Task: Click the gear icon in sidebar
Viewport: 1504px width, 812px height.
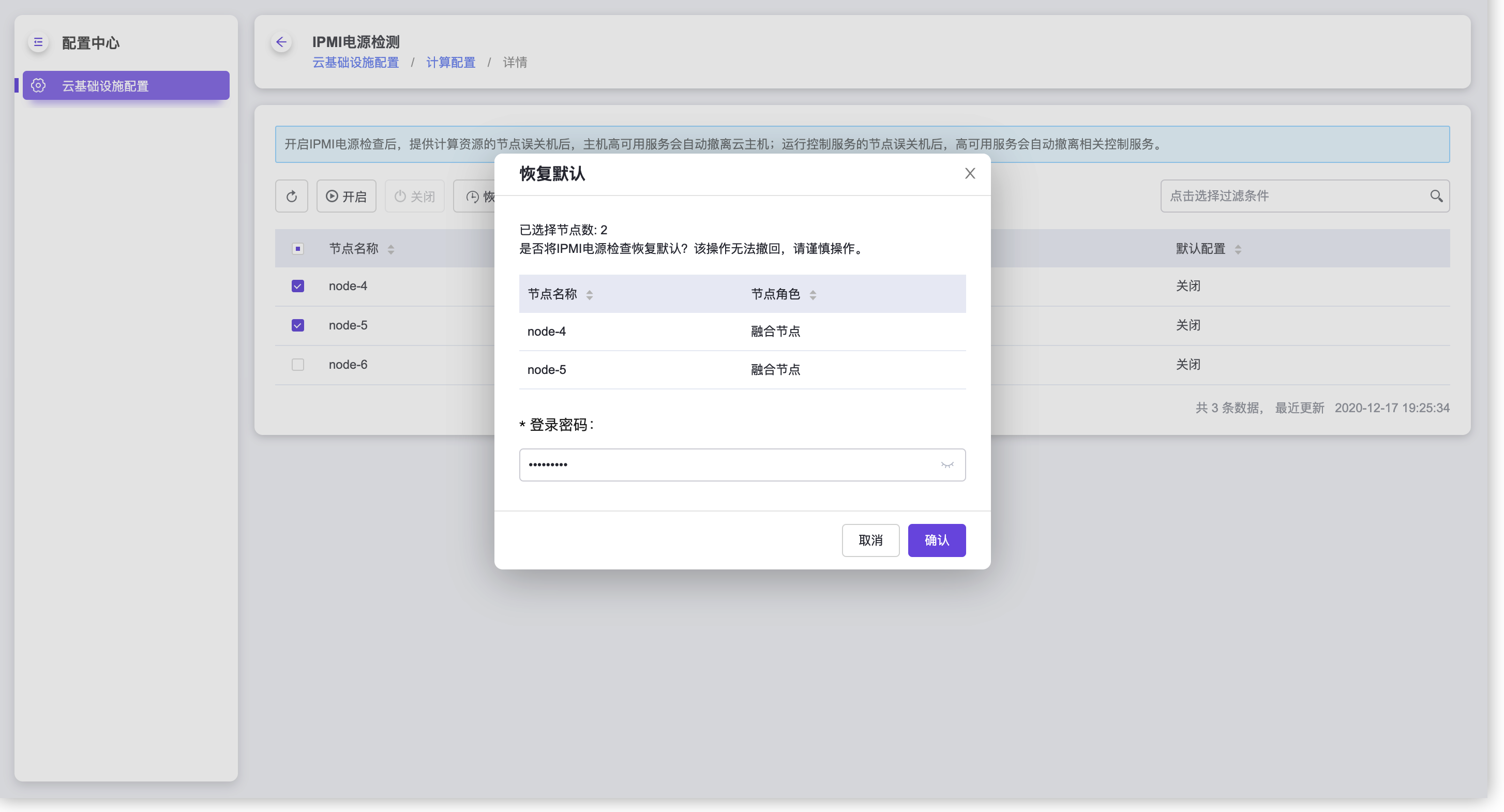Action: (39, 86)
